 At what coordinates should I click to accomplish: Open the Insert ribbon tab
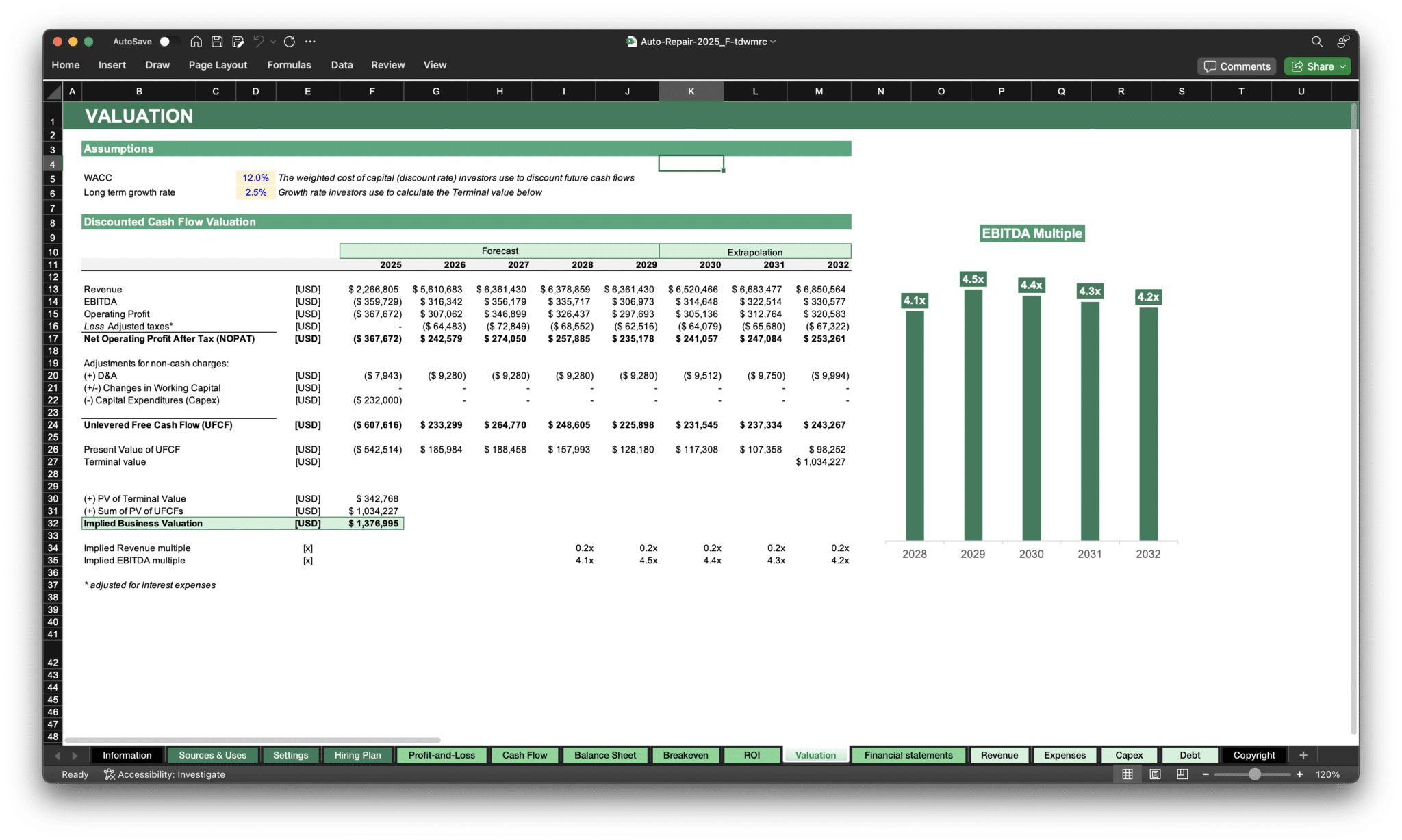pyautogui.click(x=112, y=65)
